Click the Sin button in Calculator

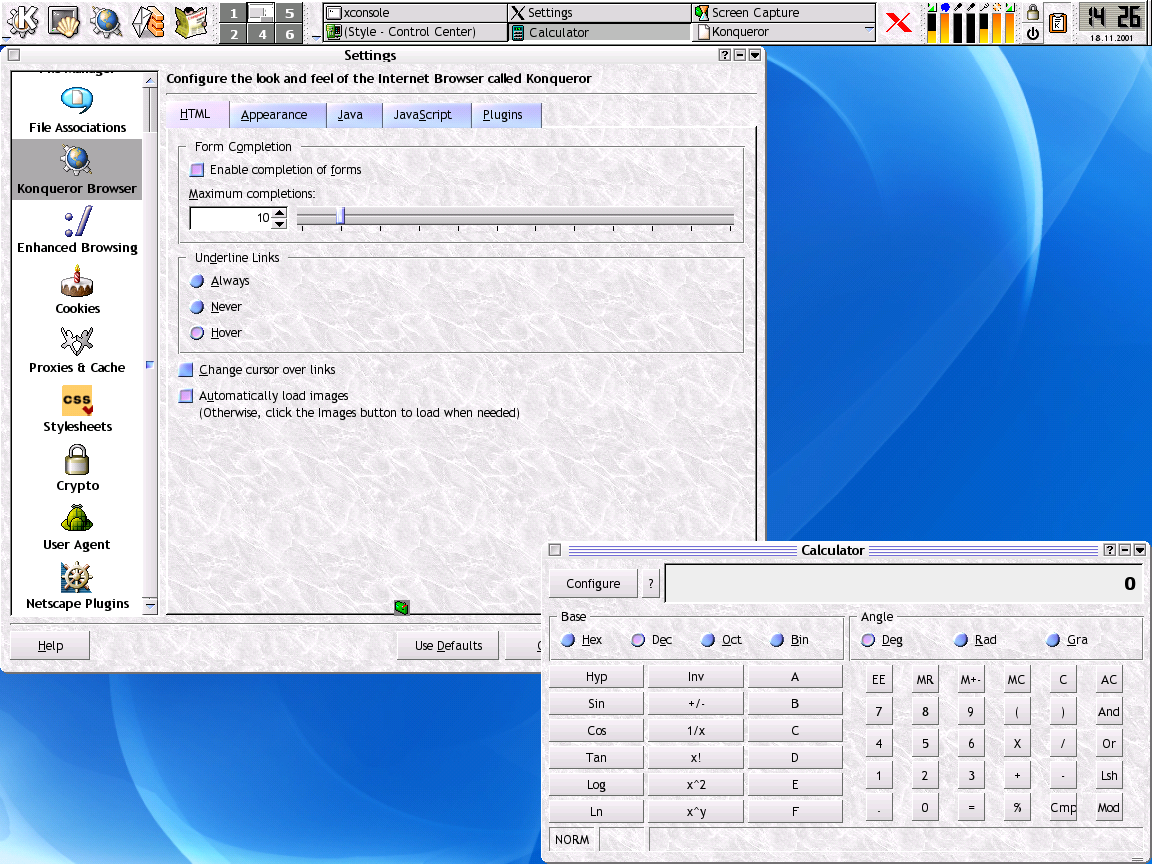[597, 704]
